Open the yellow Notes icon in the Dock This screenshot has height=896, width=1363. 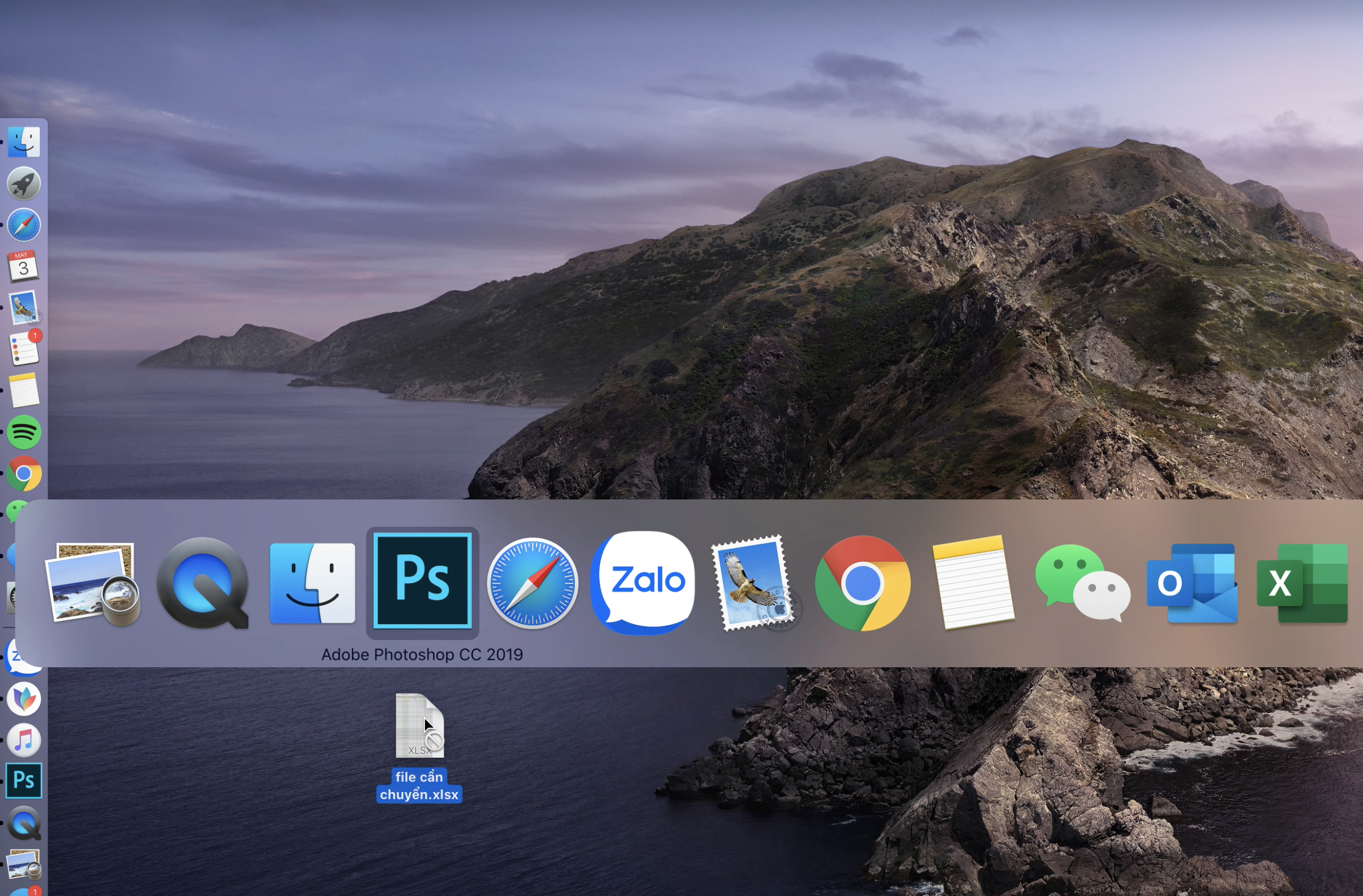coord(23,390)
